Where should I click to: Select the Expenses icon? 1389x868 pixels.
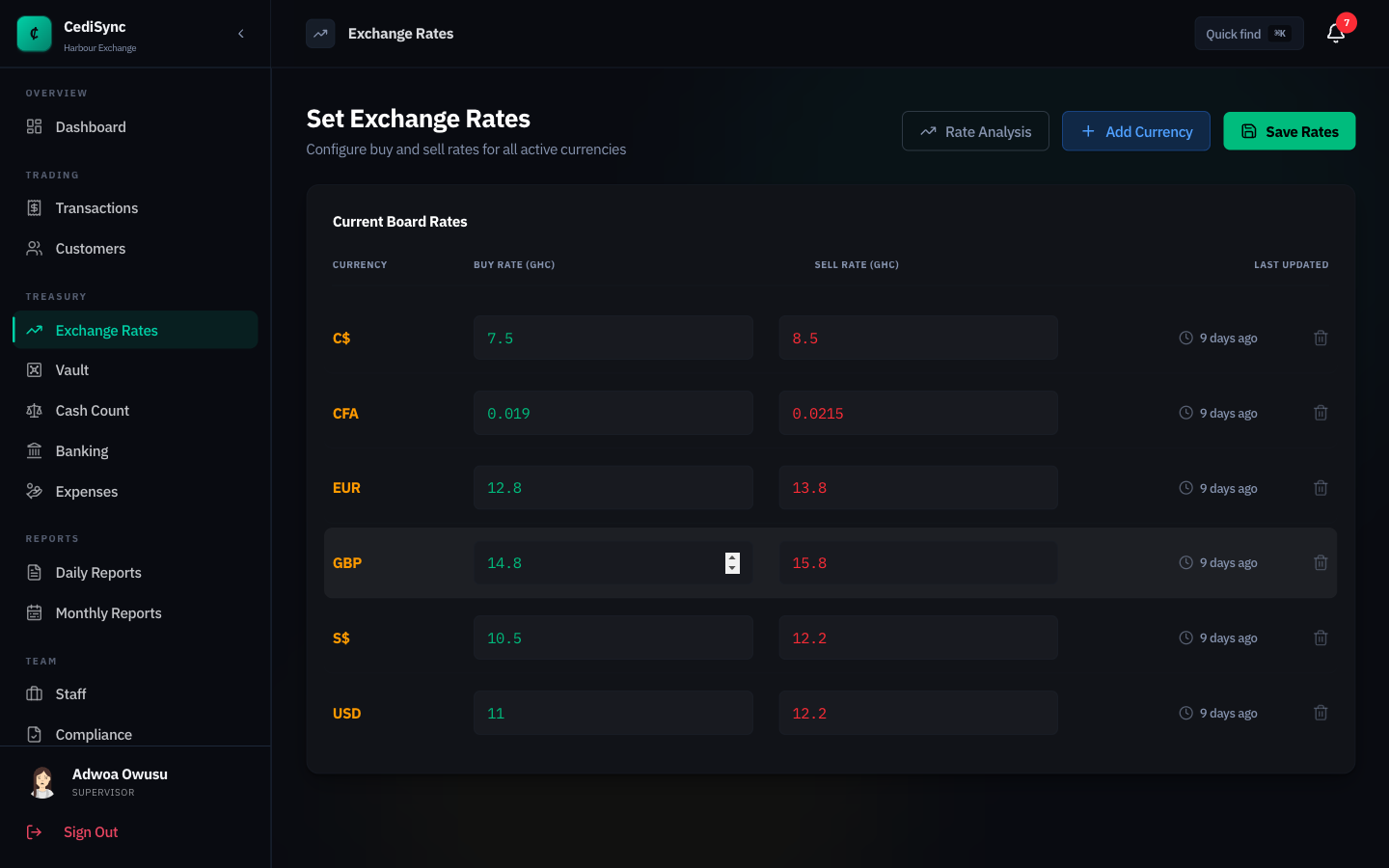coord(36,491)
